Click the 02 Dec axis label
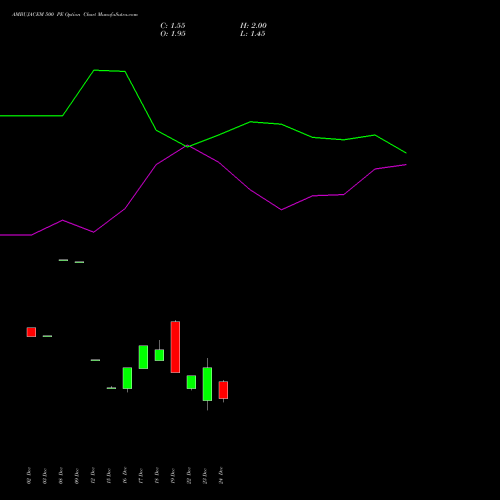This screenshot has height=500, width=500. 29,476
